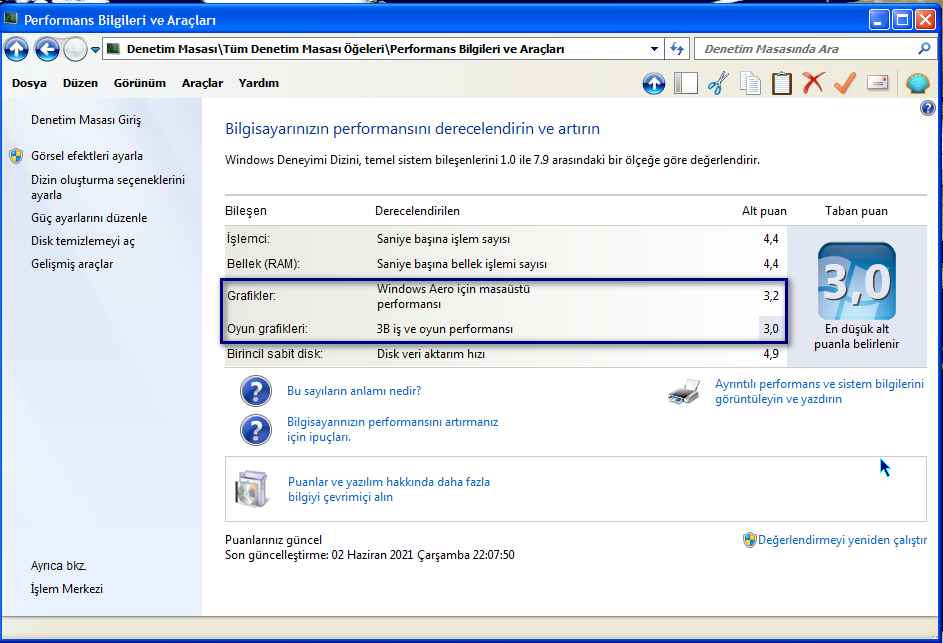Click the 4,9 subscore for 'Birincil sabit disk'
Screen dimensions: 943x643
771,354
